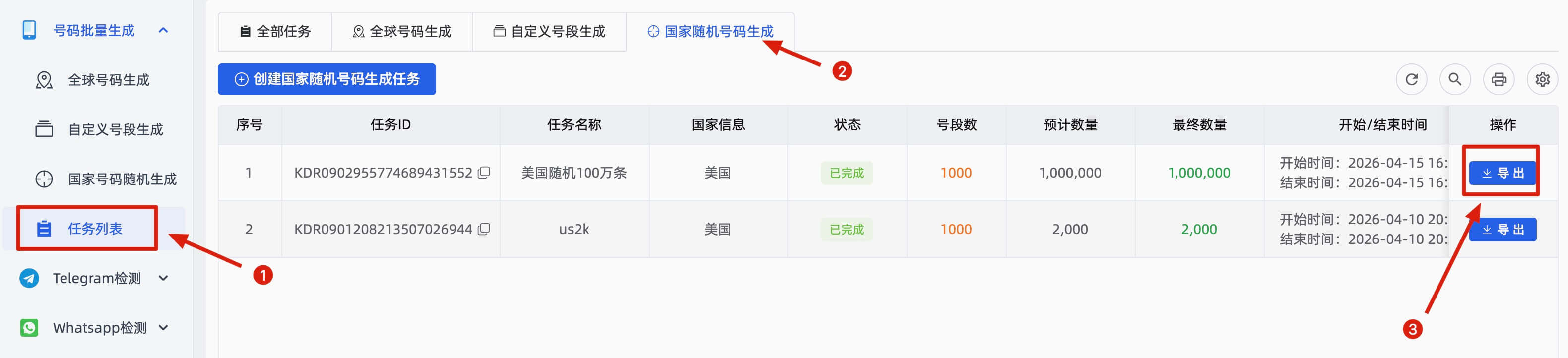Open the search icon above the table
Screen dimensions: 1568x358
pos(1455,79)
